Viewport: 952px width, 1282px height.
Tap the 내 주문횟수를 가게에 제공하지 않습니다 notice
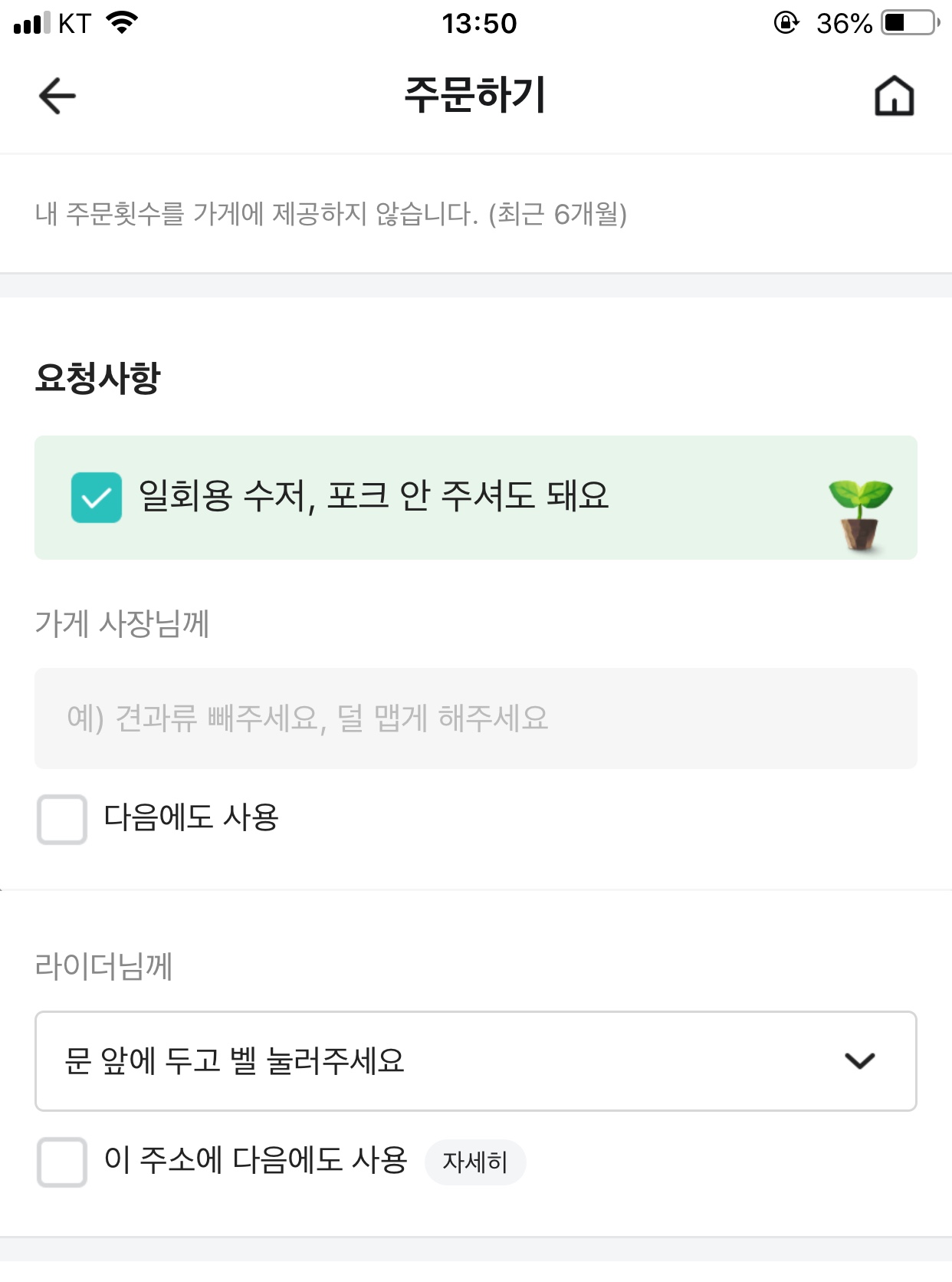pos(331,214)
